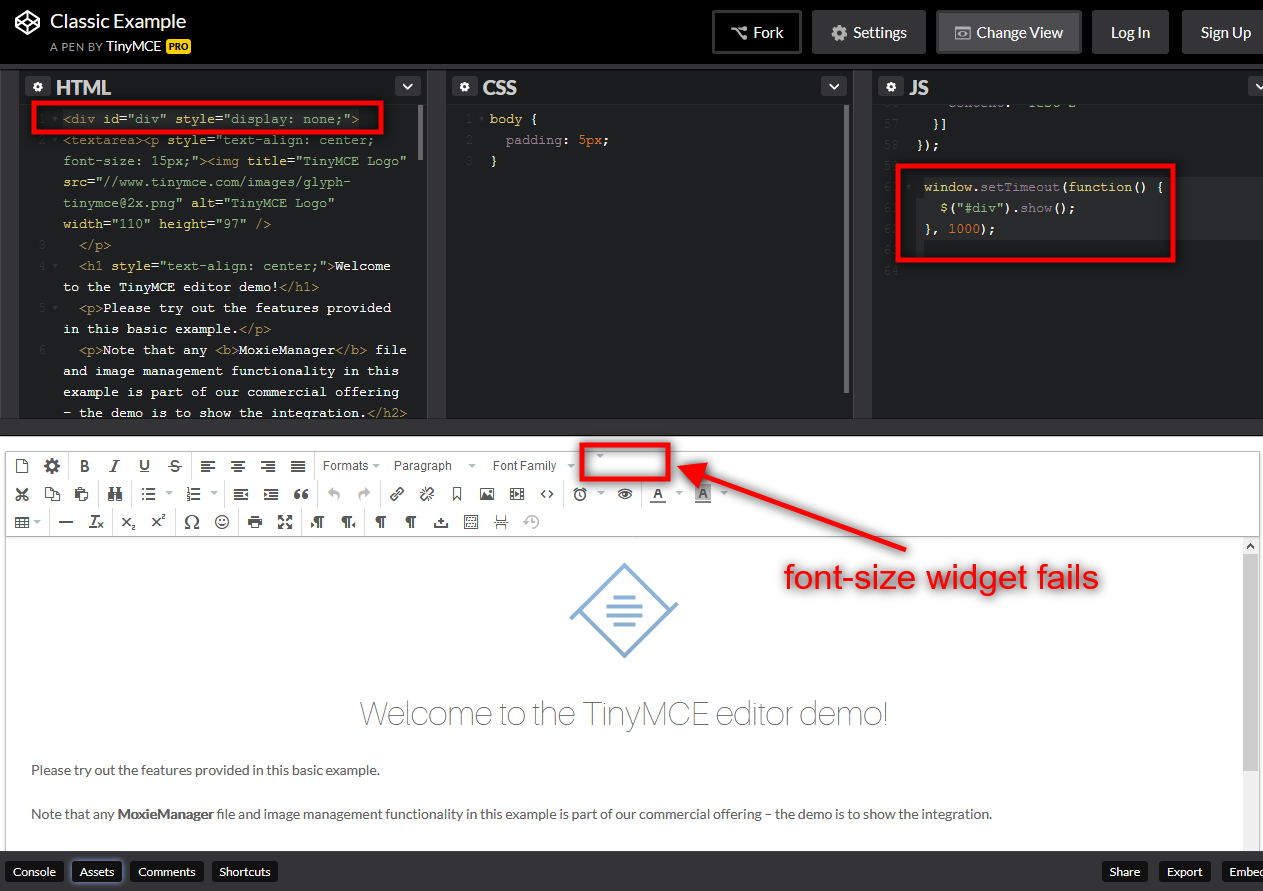The image size is (1263, 891).
Task: Open the Font Family dropdown
Action: 533,466
